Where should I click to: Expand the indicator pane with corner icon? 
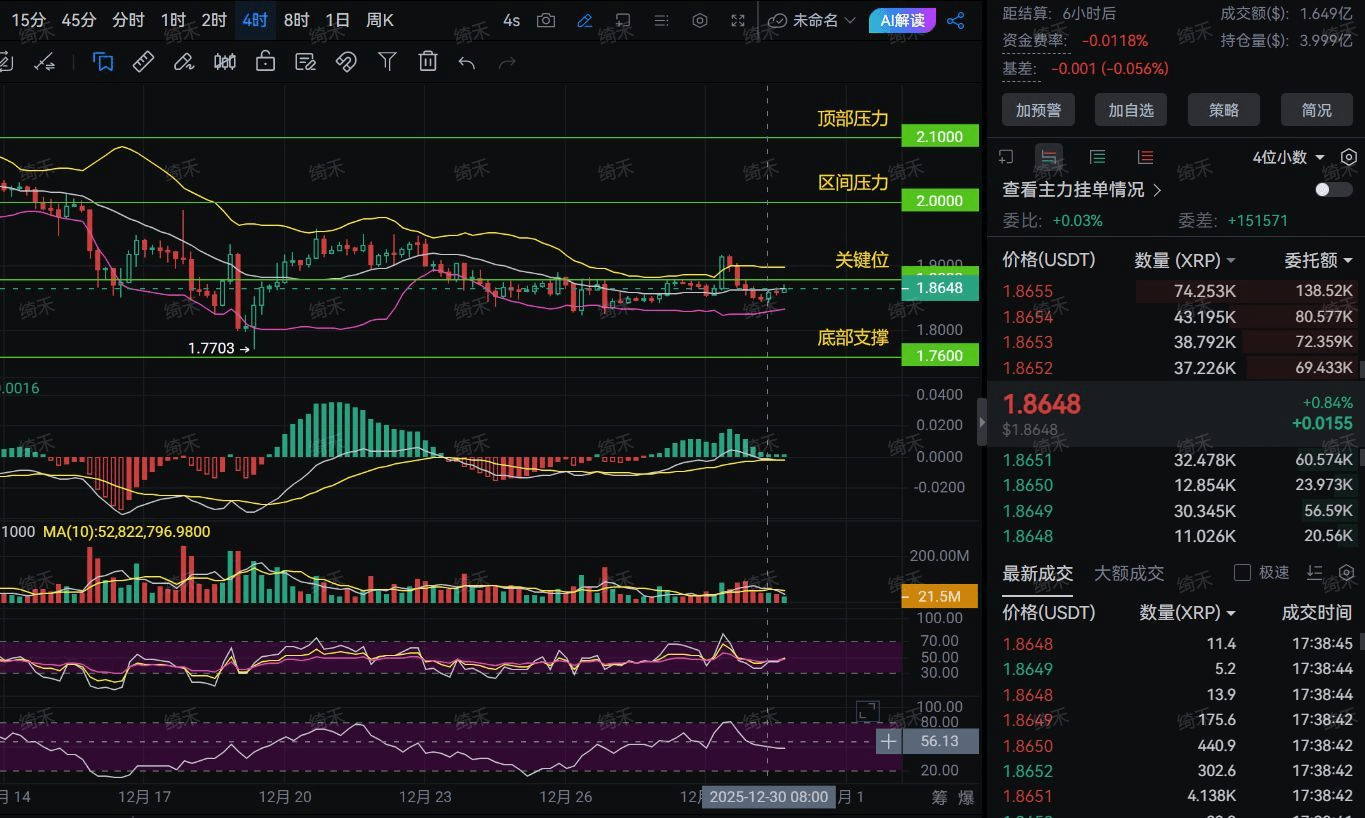tap(867, 711)
